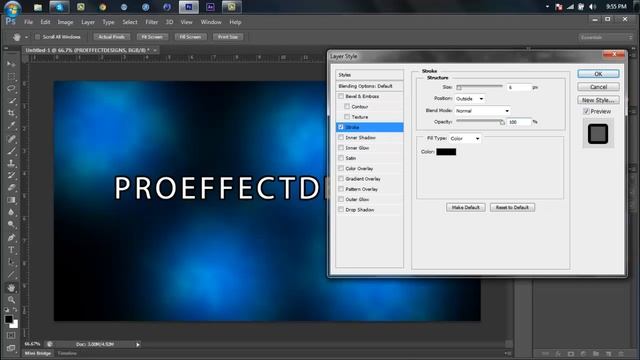Screen dimensions: 640x360
Task: Toggle Quick Mask mode icon
Action: pyautogui.click(x=11, y=336)
